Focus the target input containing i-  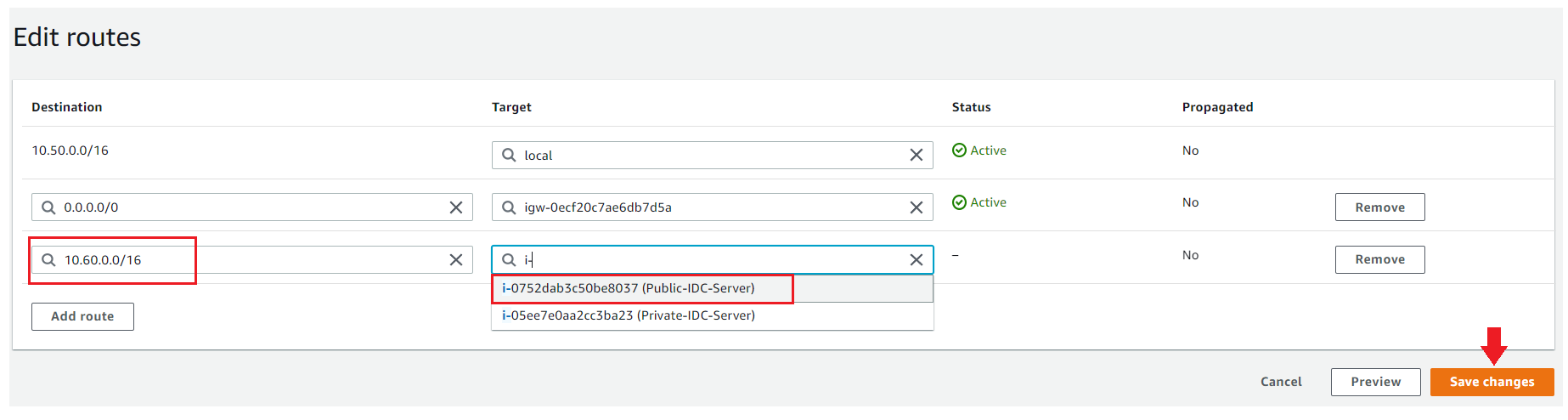[x=712, y=259]
